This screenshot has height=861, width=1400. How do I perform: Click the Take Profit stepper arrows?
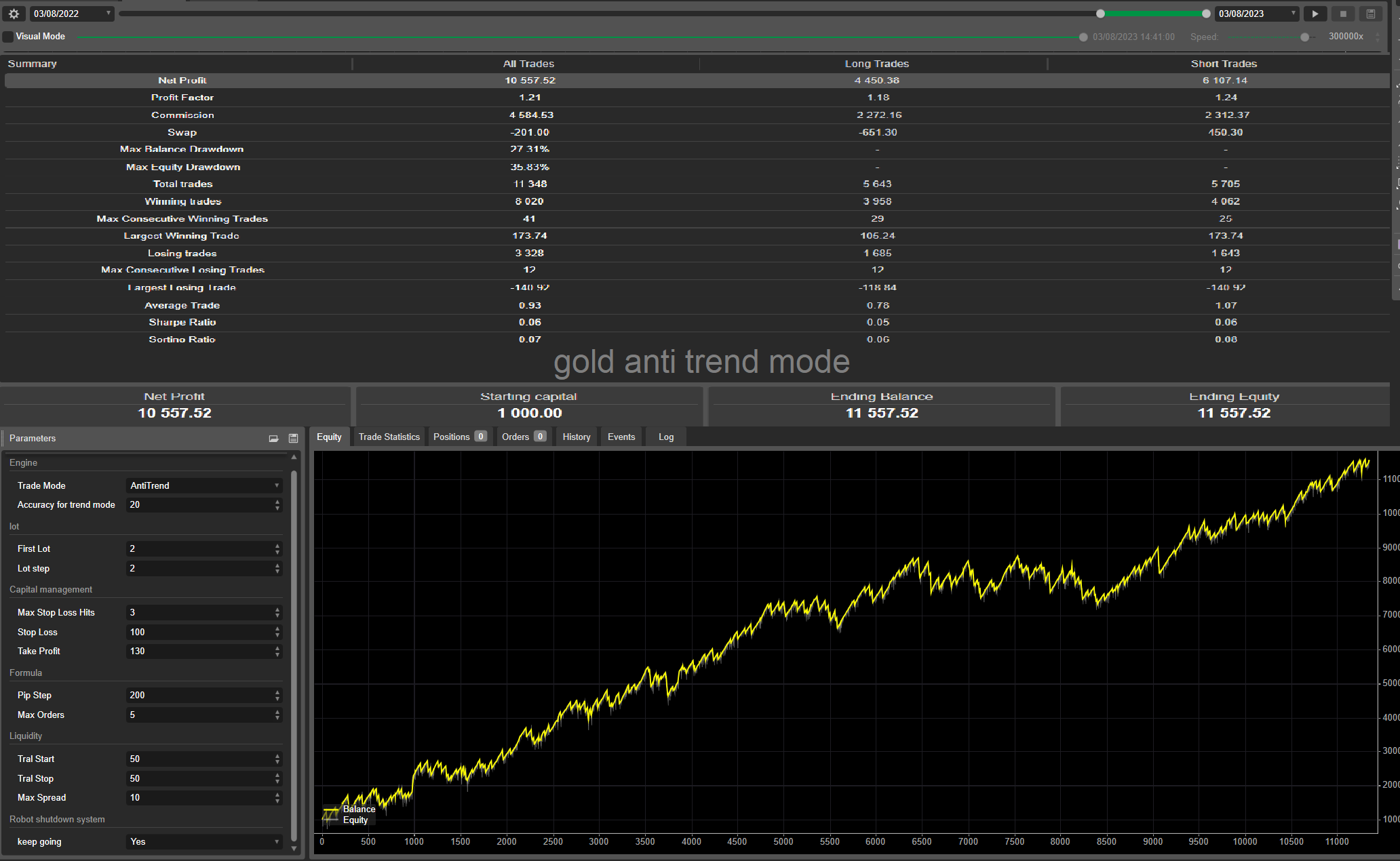[x=277, y=651]
